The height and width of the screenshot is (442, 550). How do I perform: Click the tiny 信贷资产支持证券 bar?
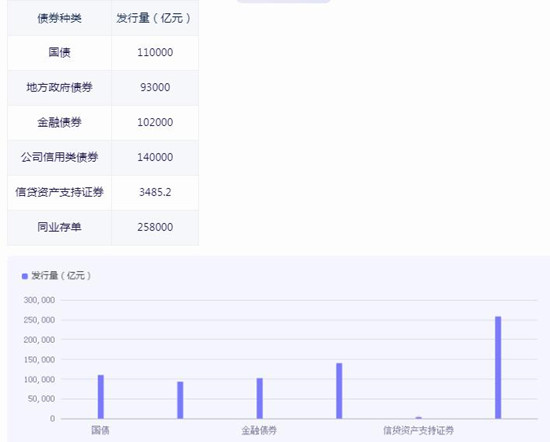418,418
